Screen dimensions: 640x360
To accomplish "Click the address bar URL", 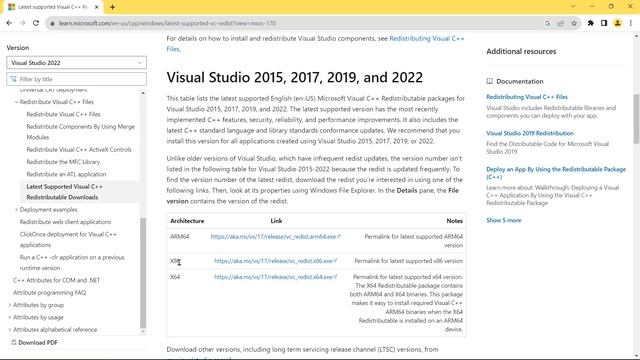I will 167,23.
